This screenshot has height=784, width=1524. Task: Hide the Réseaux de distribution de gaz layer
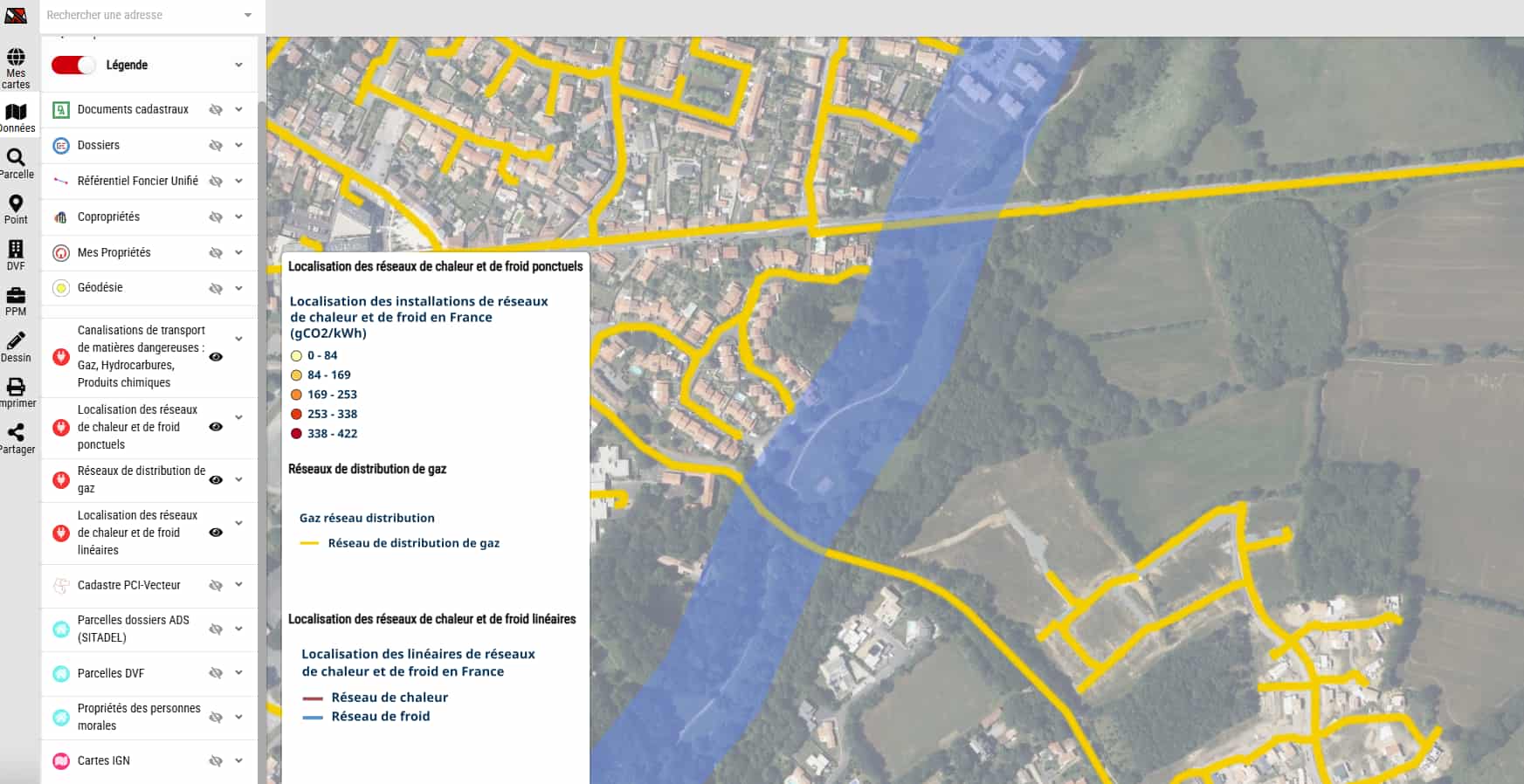coord(216,479)
